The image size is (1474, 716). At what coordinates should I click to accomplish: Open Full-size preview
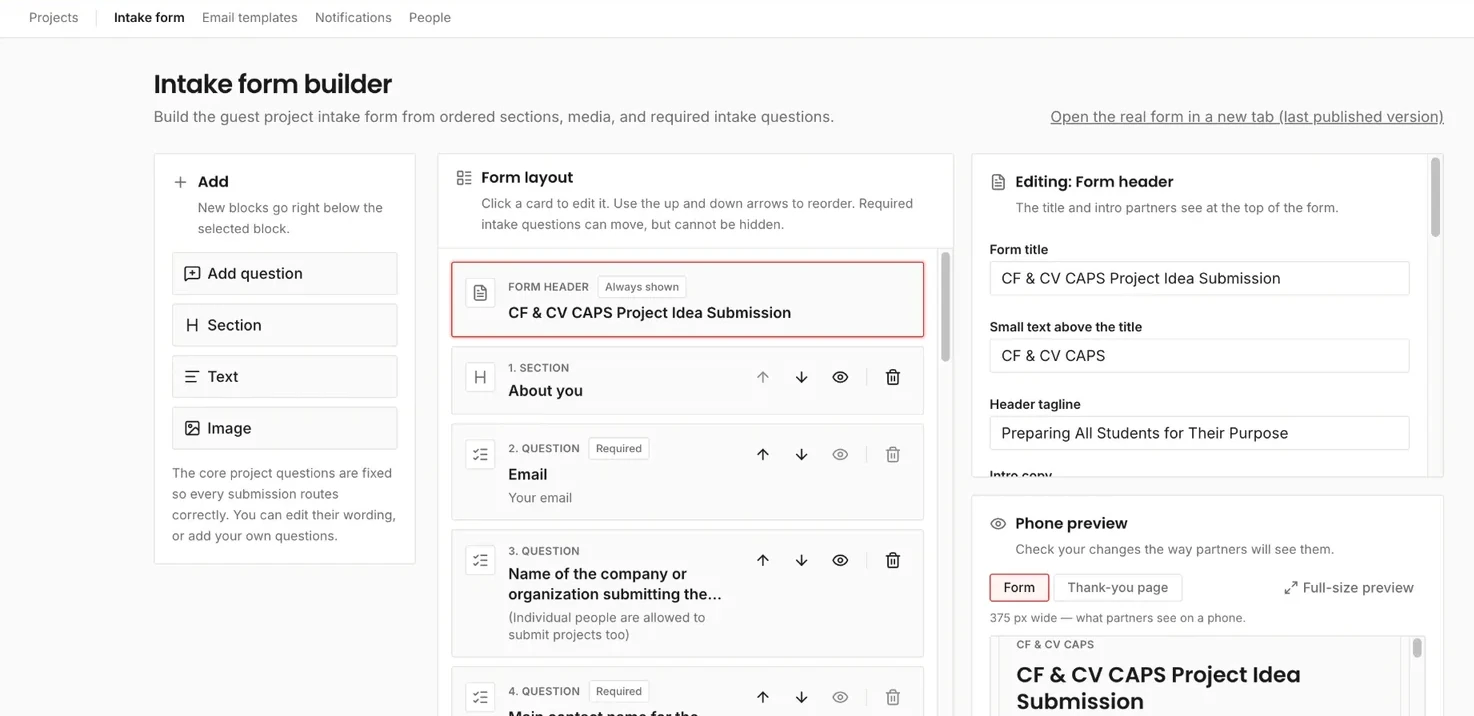pyautogui.click(x=1349, y=588)
